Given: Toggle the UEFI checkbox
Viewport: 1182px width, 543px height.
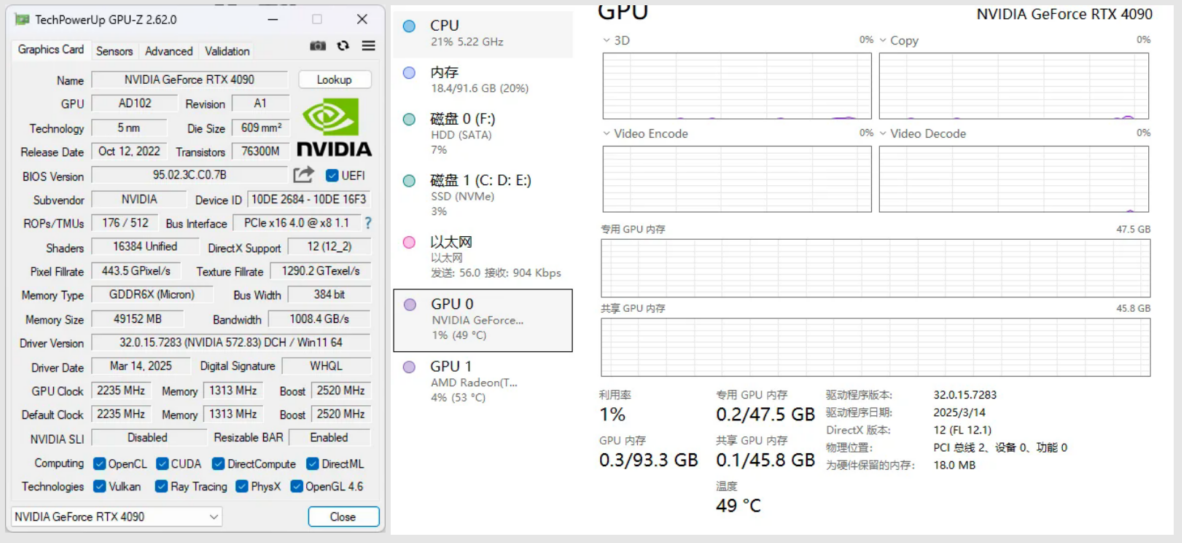Looking at the screenshot, I should [333, 176].
